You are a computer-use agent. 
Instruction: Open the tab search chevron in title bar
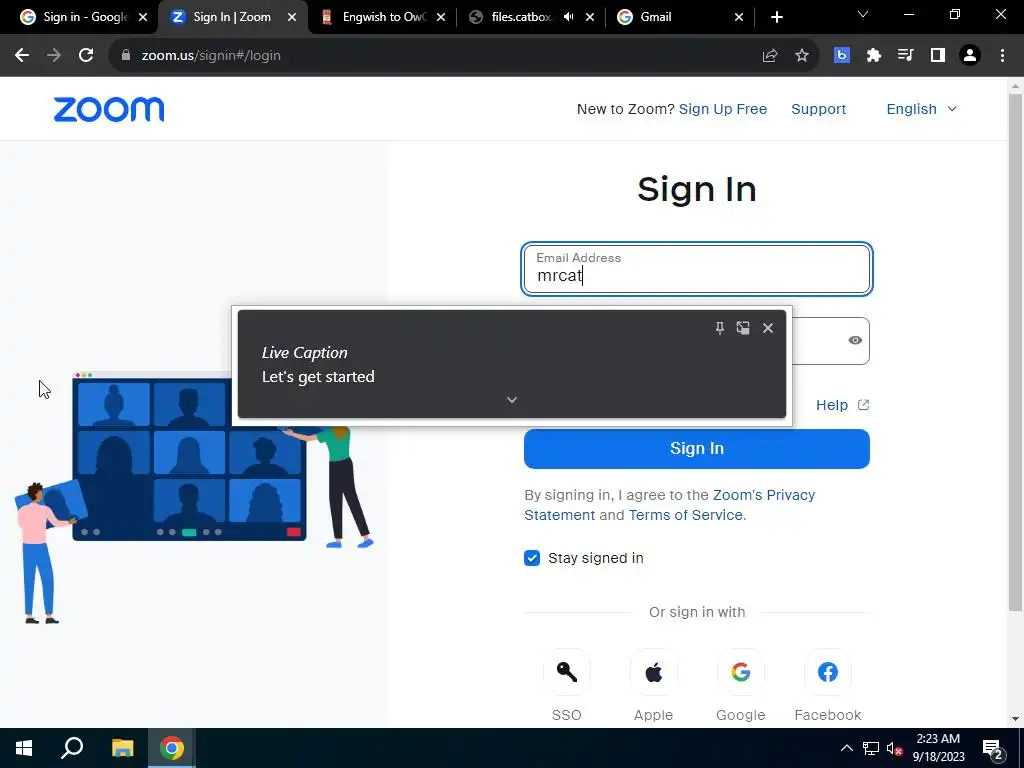[x=863, y=14]
